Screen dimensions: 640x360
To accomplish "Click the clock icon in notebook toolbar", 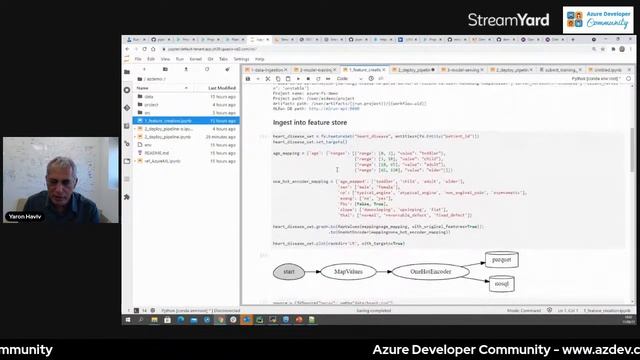I will [371, 78].
